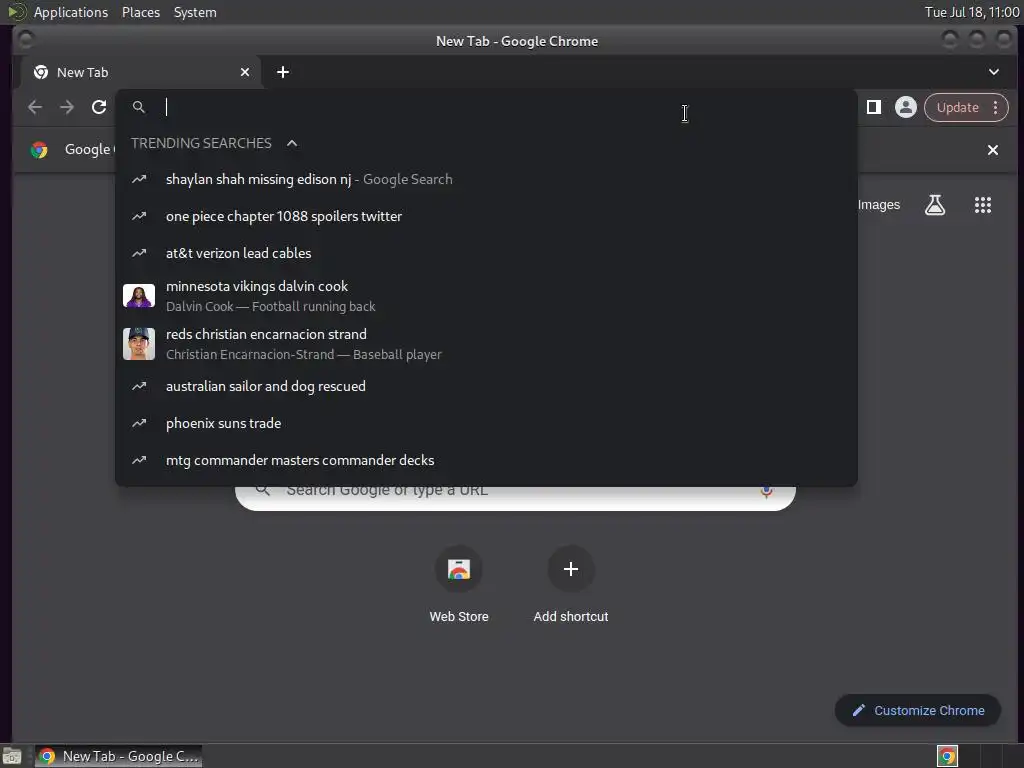Click the show desktop icon in taskbar
Image resolution: width=1024 pixels, height=768 pixels.
[x=12, y=756]
